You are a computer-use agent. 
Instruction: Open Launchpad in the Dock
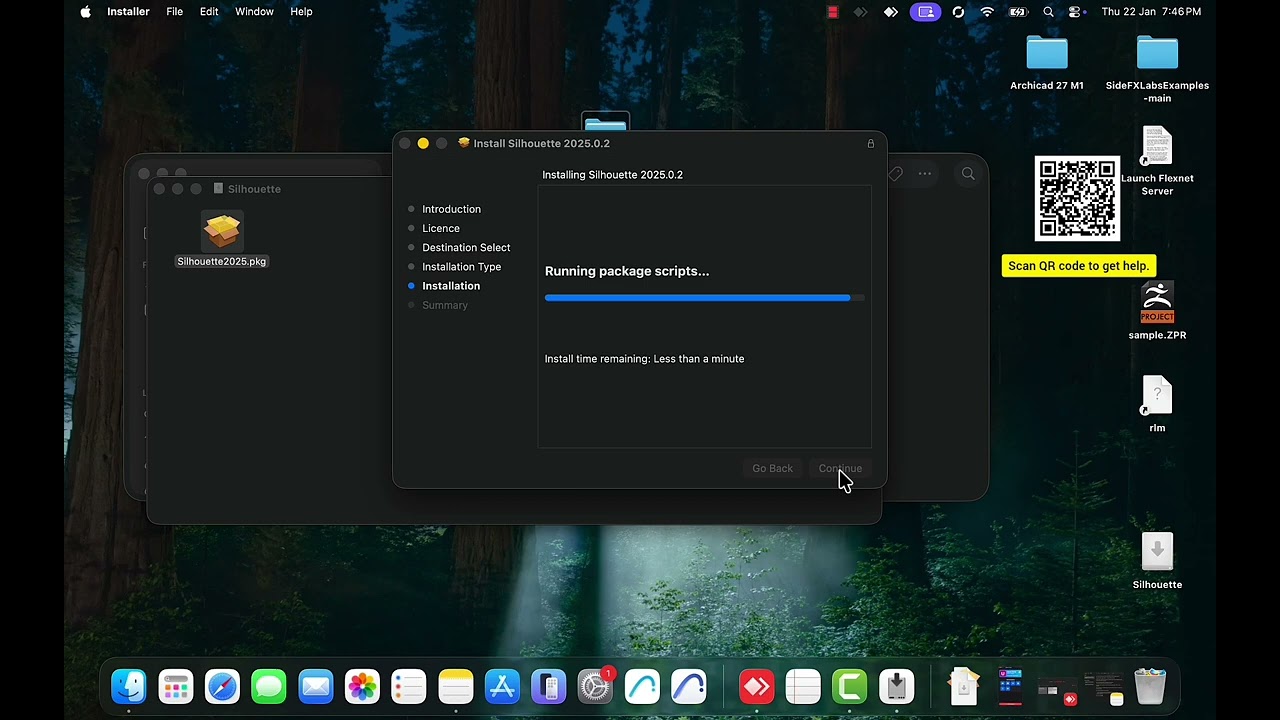[176, 687]
